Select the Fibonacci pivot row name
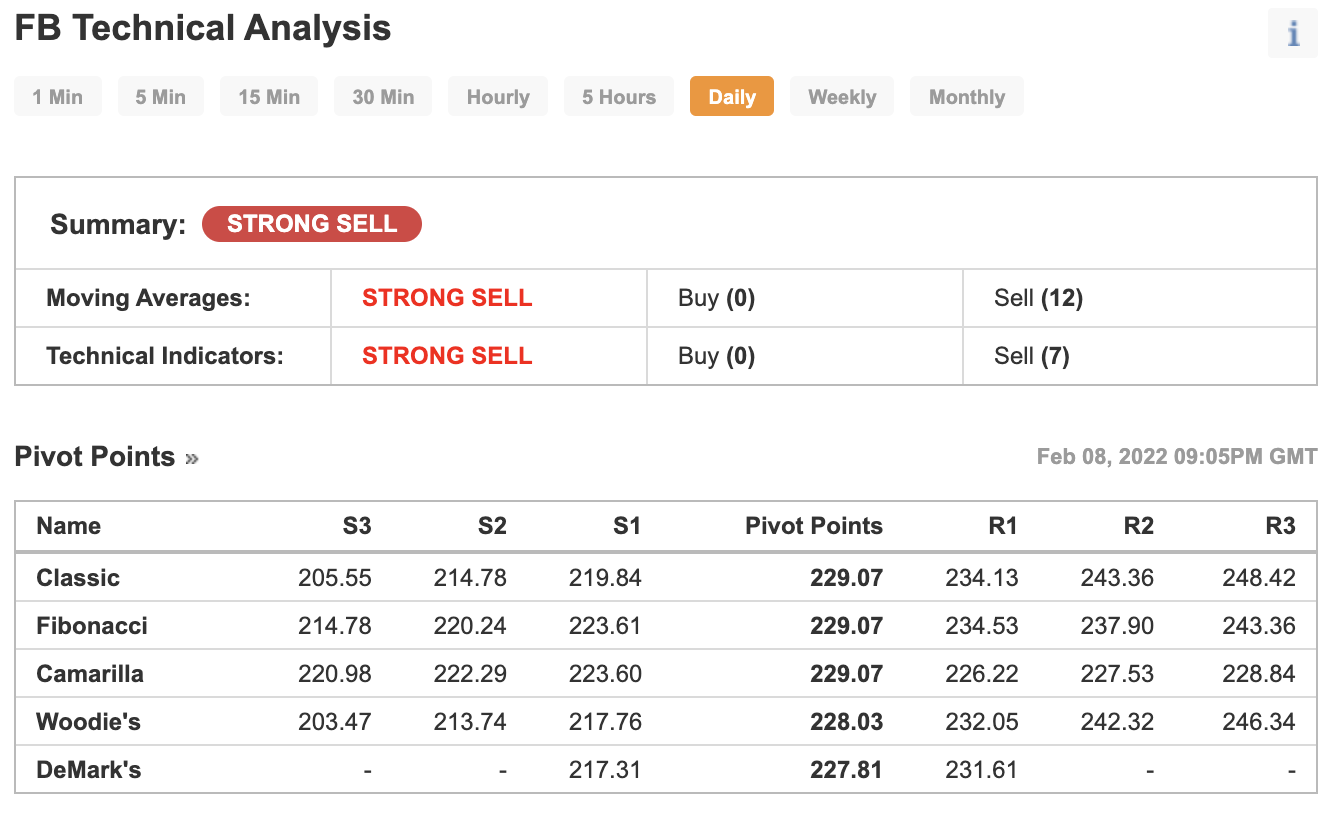This screenshot has height=816, width=1338. tap(92, 626)
